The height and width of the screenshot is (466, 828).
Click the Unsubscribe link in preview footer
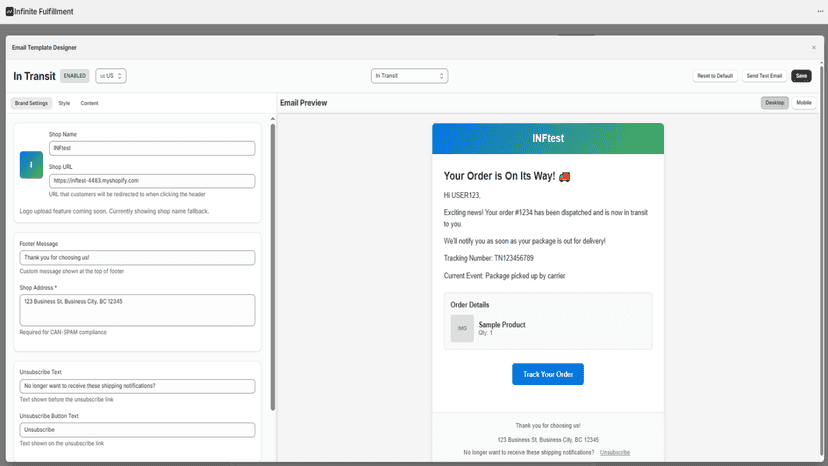pos(615,453)
